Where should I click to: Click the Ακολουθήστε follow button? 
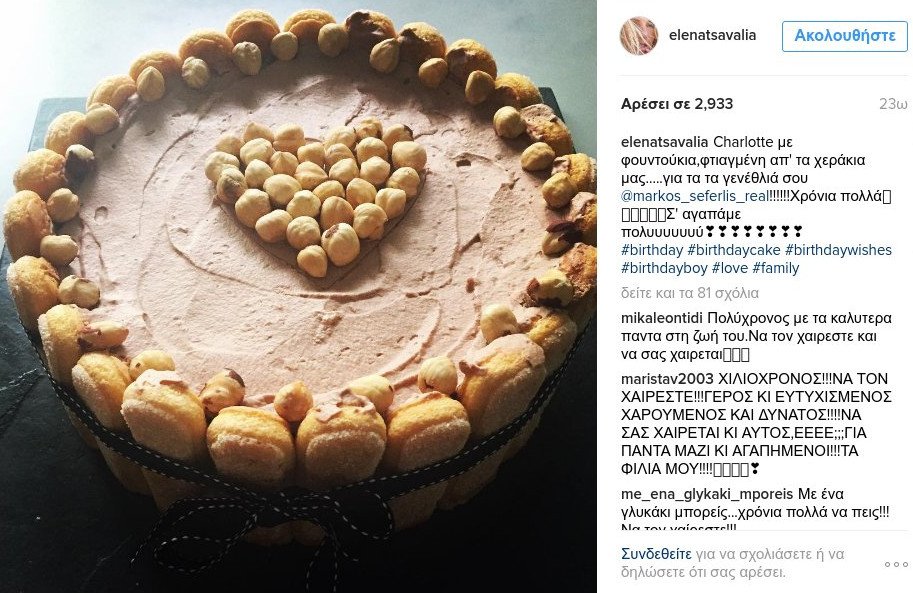pos(844,36)
